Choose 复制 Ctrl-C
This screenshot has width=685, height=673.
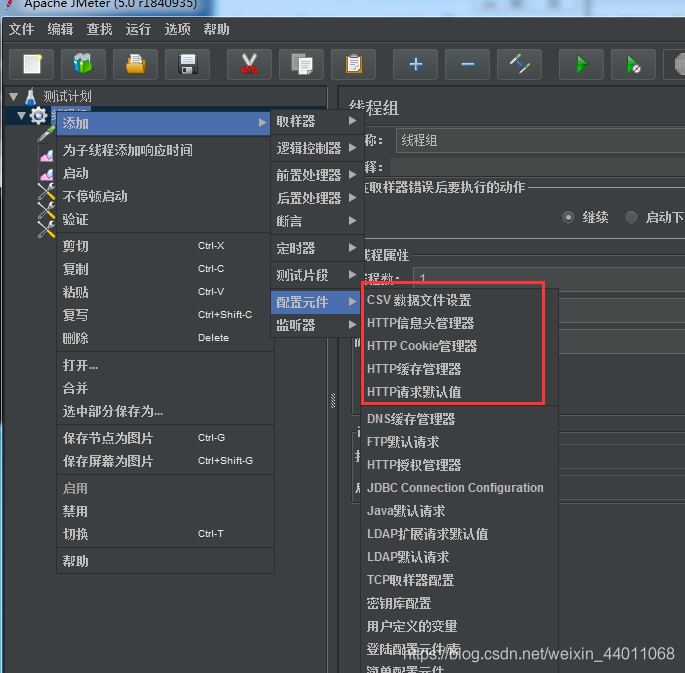[163, 269]
